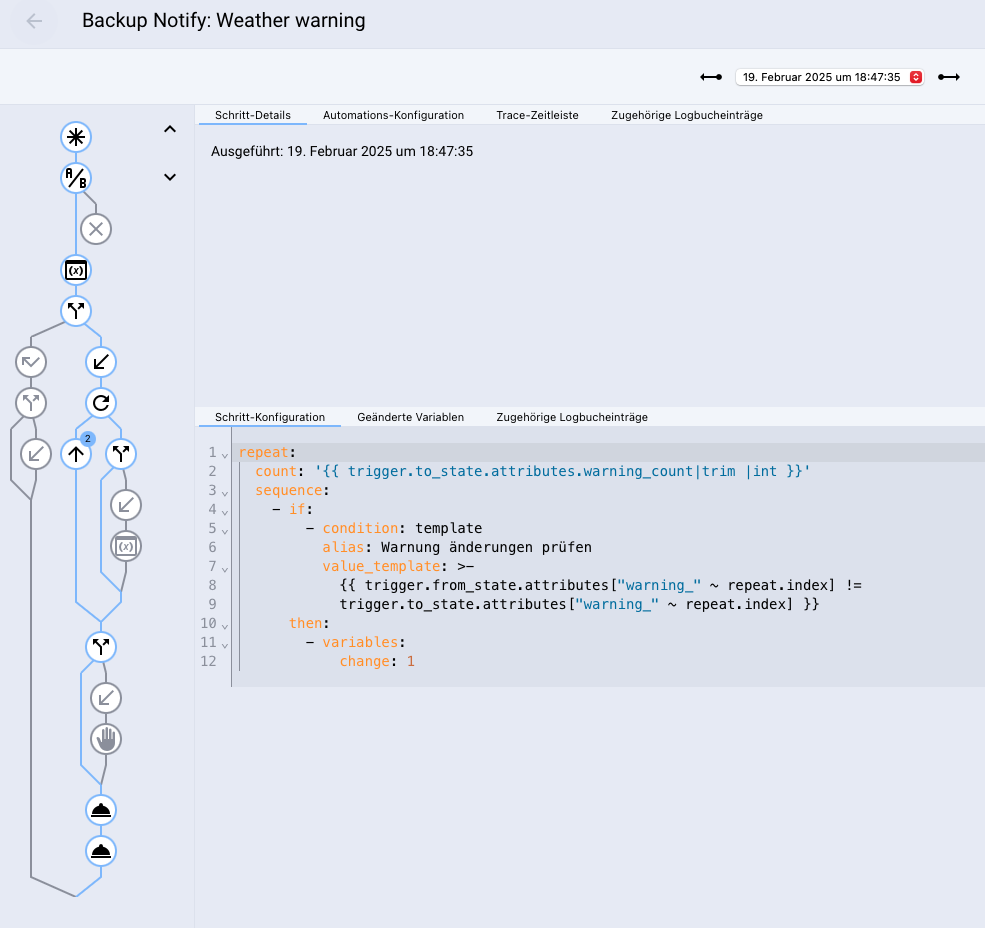This screenshot has width=985, height=928.
Task: Click 'condition: template' on line 5
Action: click(402, 528)
